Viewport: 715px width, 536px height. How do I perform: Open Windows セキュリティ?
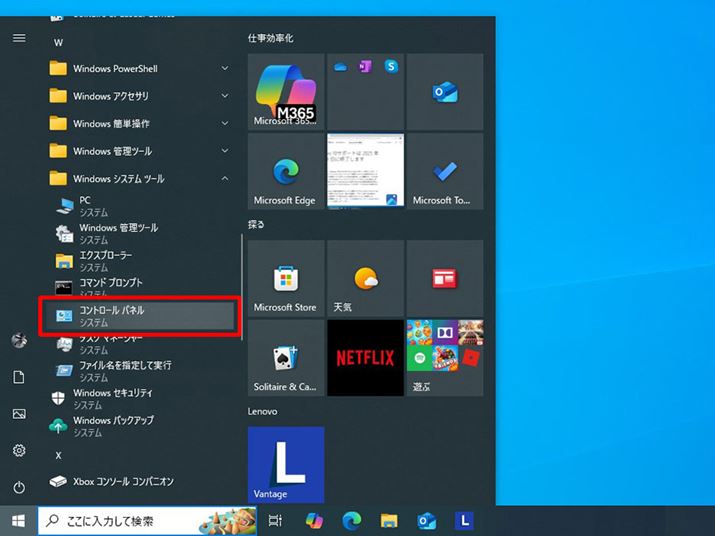141,399
